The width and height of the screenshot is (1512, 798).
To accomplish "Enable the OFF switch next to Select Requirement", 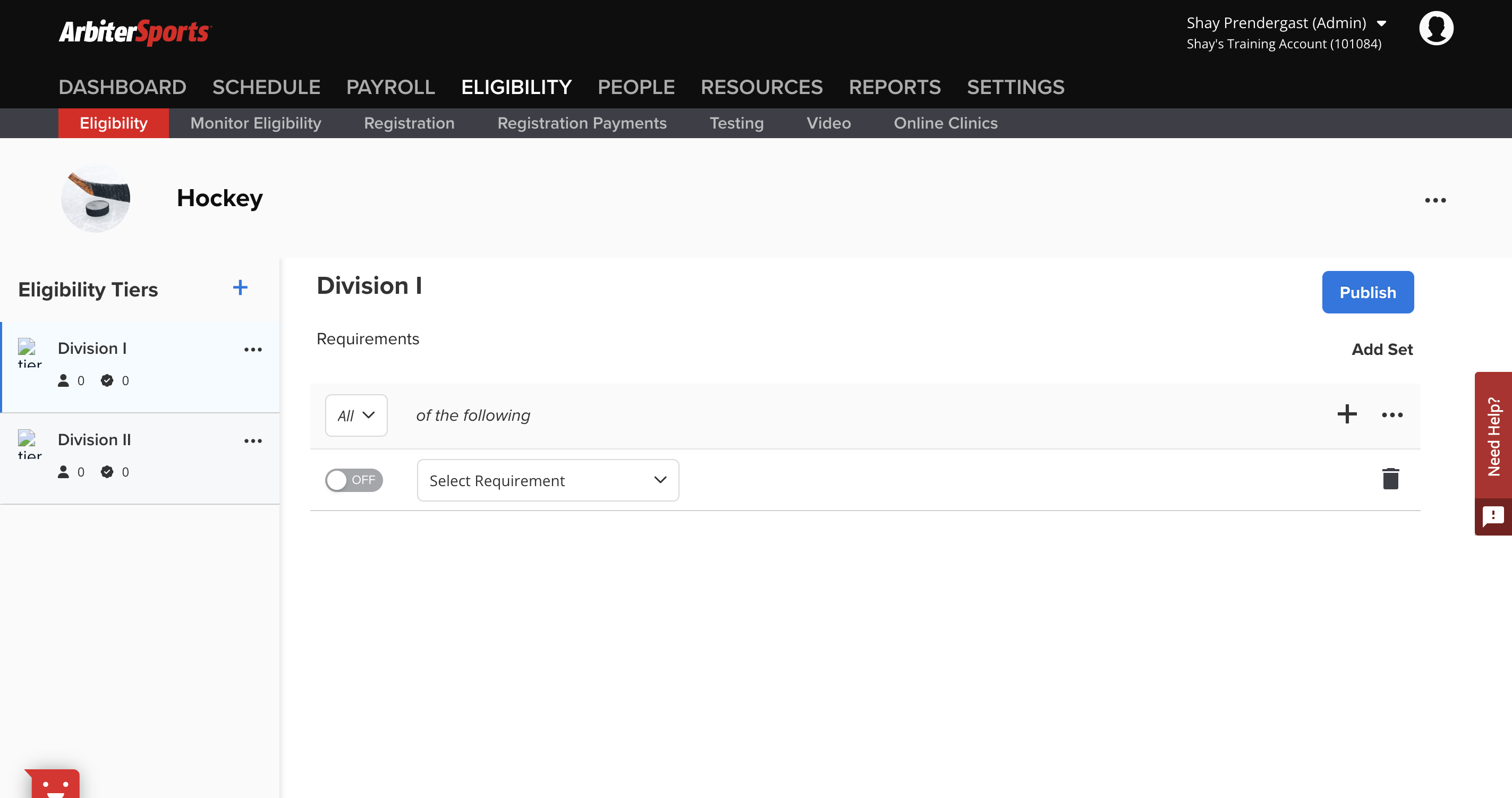I will click(353, 480).
